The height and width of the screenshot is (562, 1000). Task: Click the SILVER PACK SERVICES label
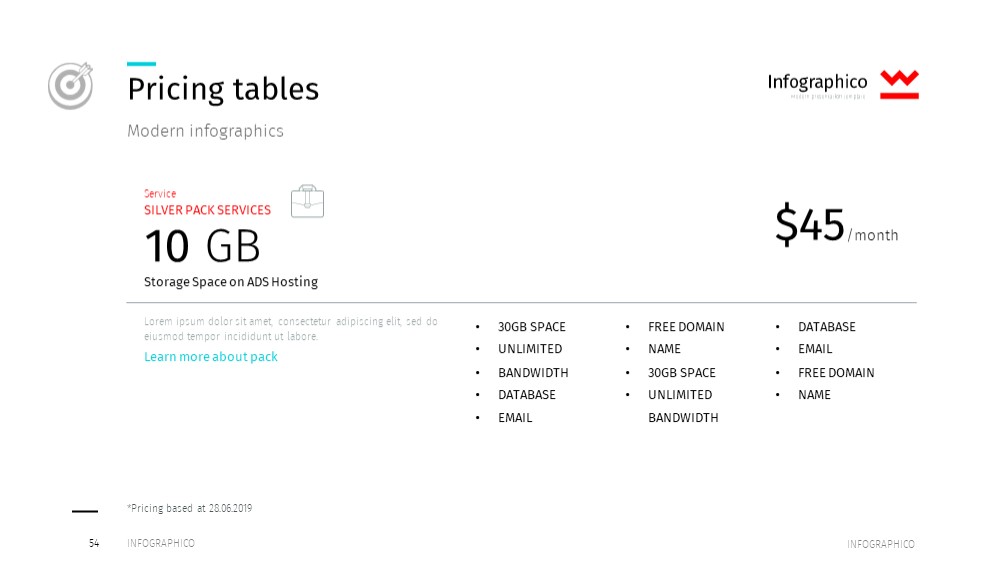(x=207, y=210)
